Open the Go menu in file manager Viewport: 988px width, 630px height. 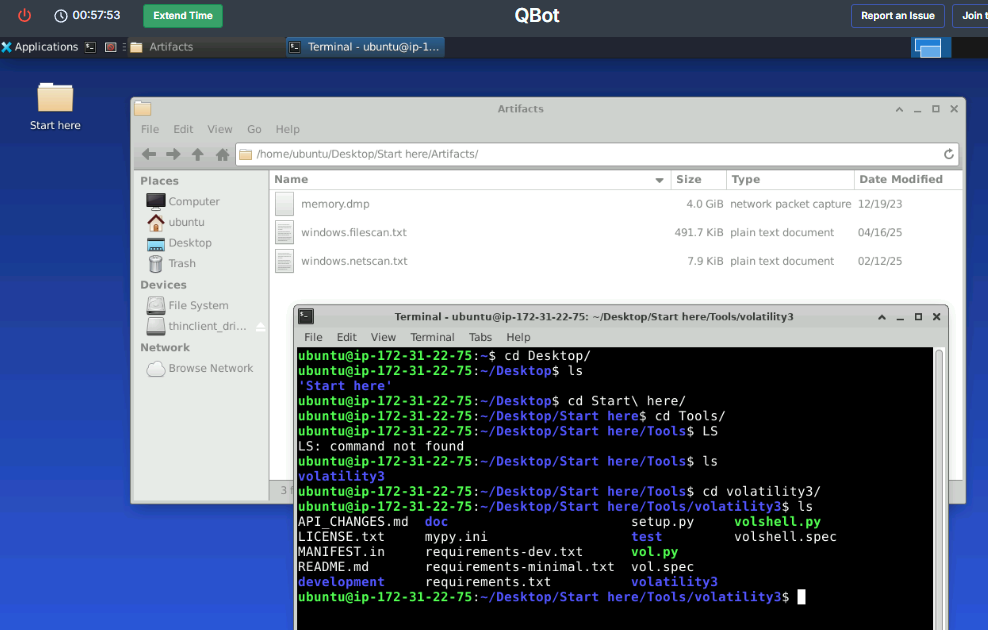pyautogui.click(x=254, y=129)
